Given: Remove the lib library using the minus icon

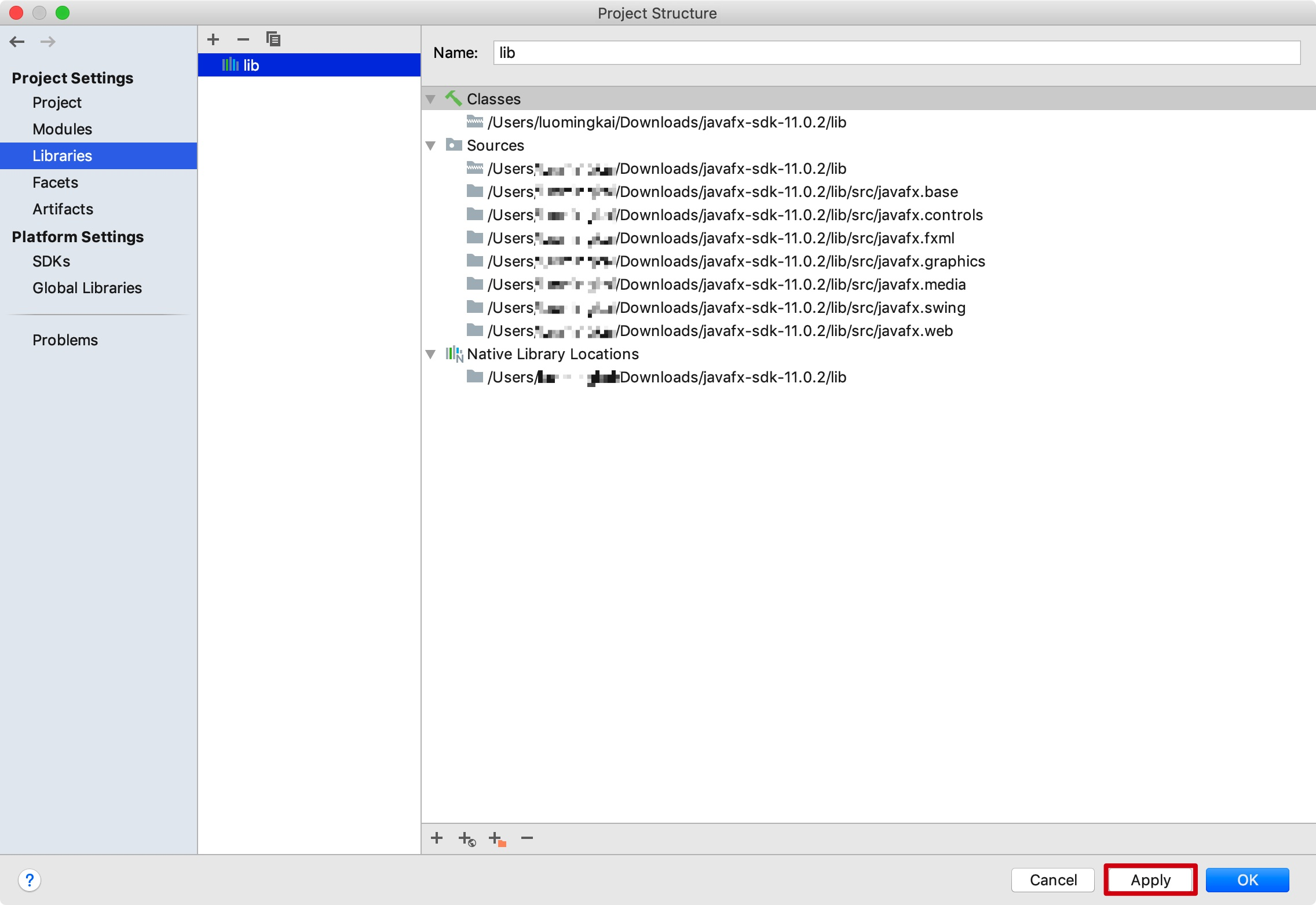Looking at the screenshot, I should (243, 39).
